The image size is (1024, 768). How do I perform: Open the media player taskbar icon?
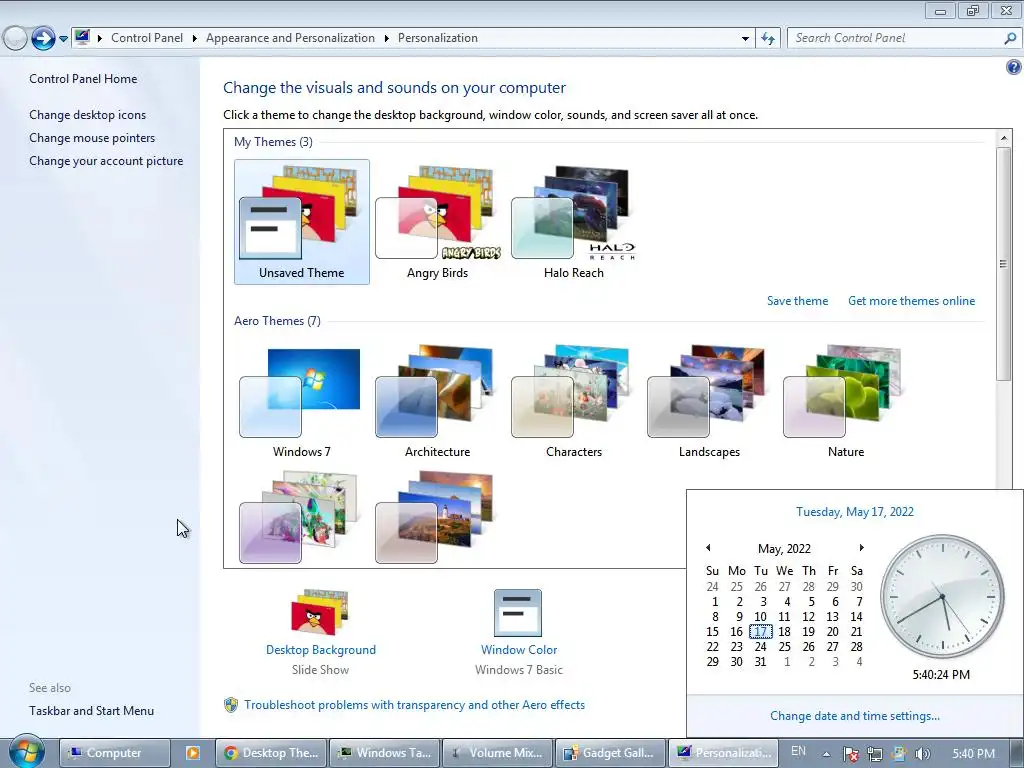click(193, 753)
